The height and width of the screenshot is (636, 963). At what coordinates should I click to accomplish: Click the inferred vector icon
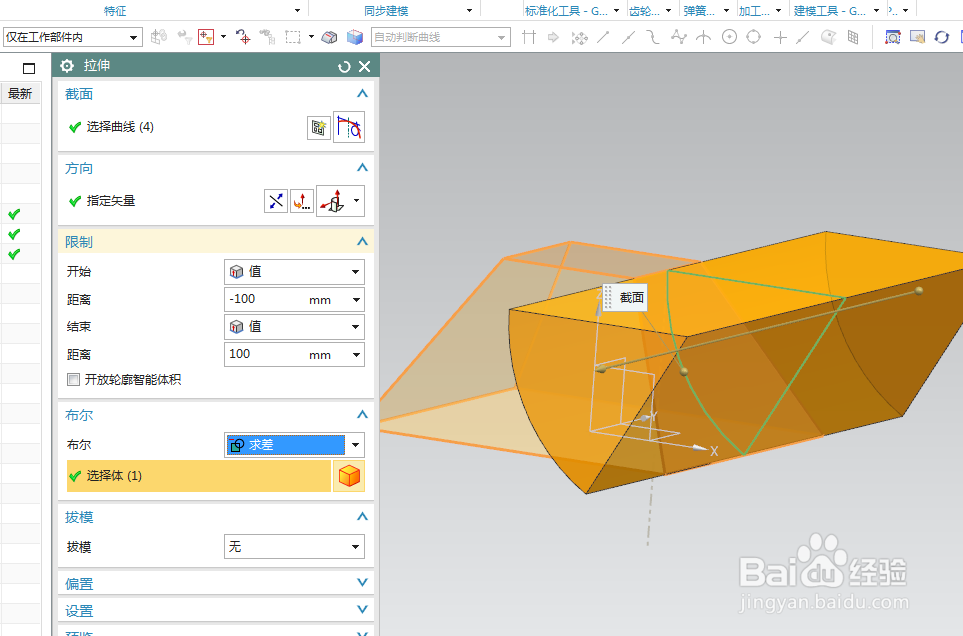(x=333, y=201)
